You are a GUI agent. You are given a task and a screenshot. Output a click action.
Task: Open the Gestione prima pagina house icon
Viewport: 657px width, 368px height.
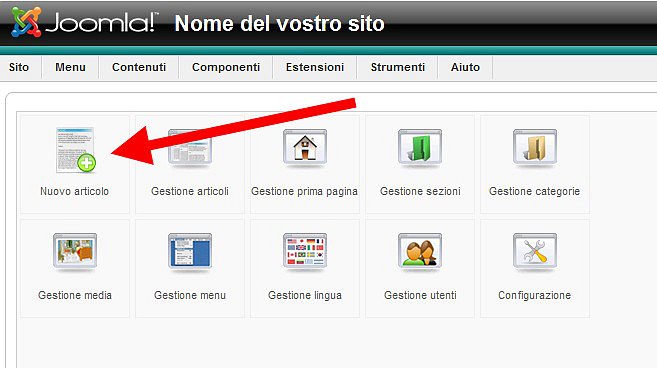tap(305, 148)
